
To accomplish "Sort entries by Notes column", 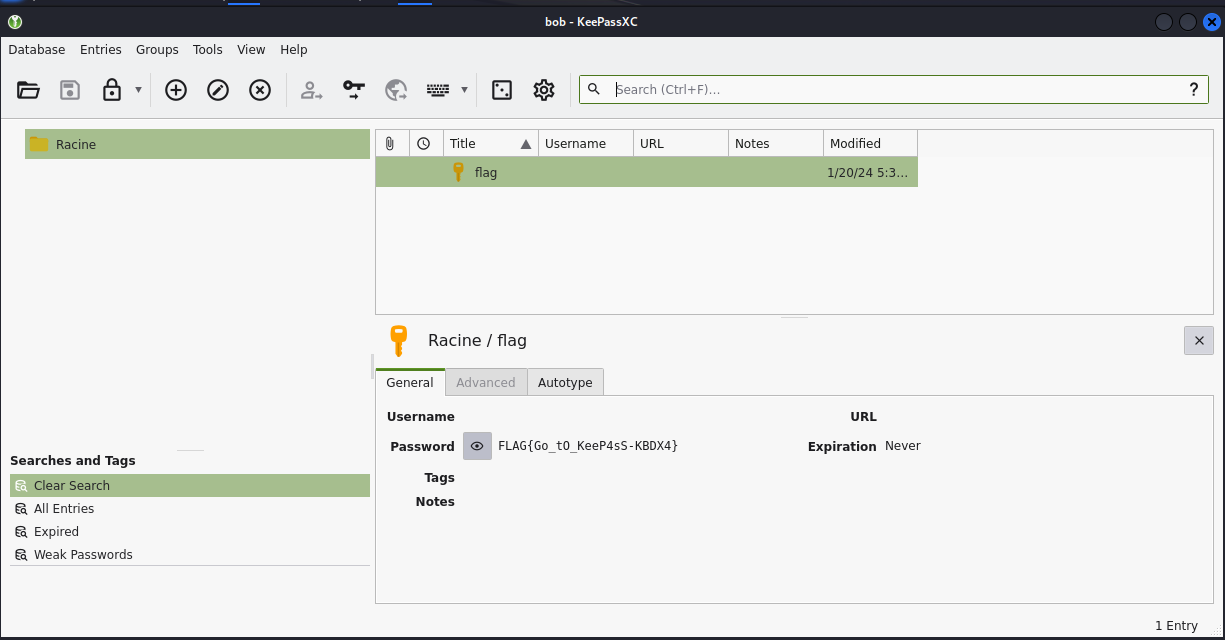I will click(x=776, y=143).
